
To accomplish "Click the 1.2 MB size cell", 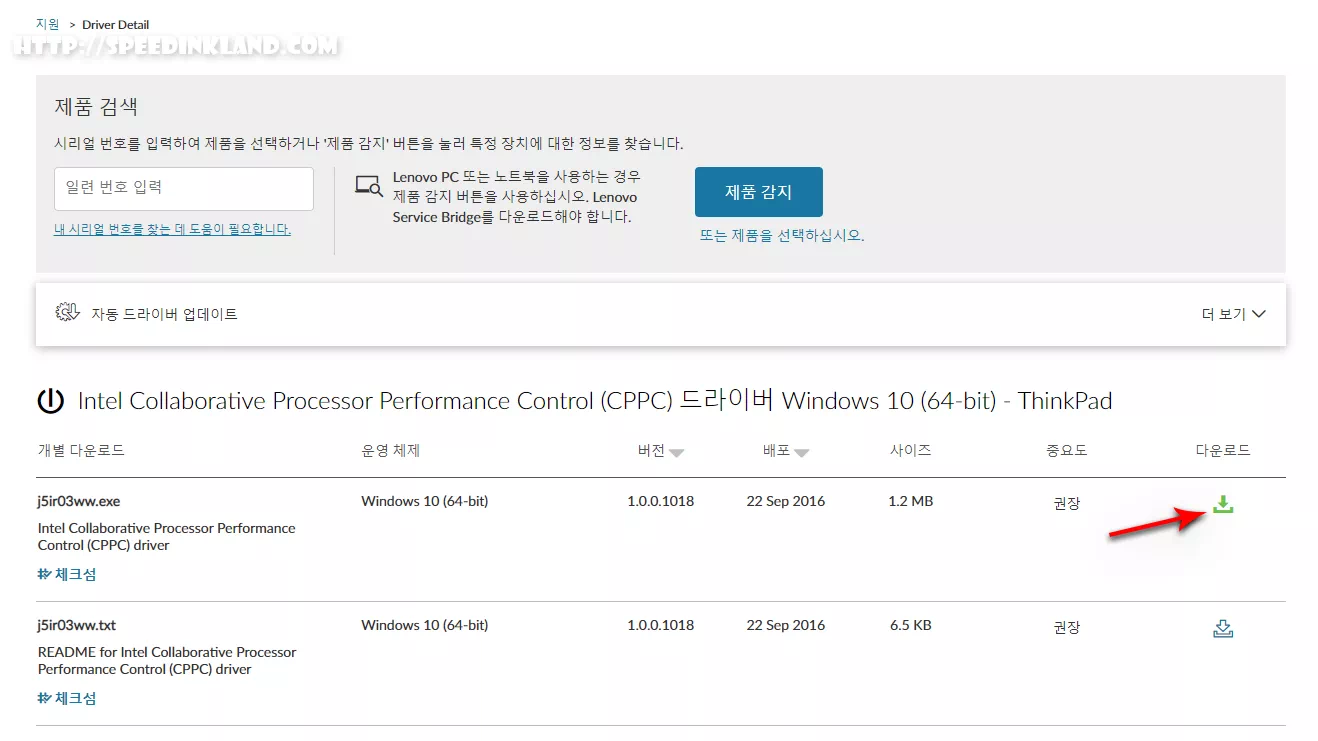I will coord(911,501).
